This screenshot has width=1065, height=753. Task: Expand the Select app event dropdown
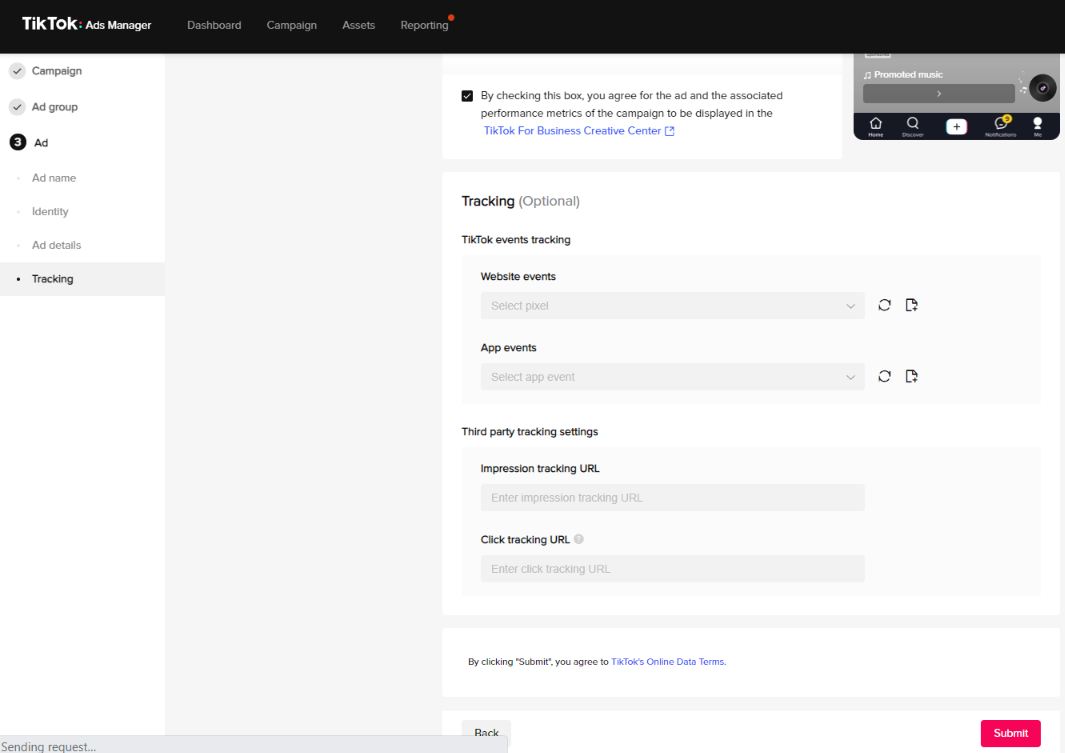pos(672,377)
